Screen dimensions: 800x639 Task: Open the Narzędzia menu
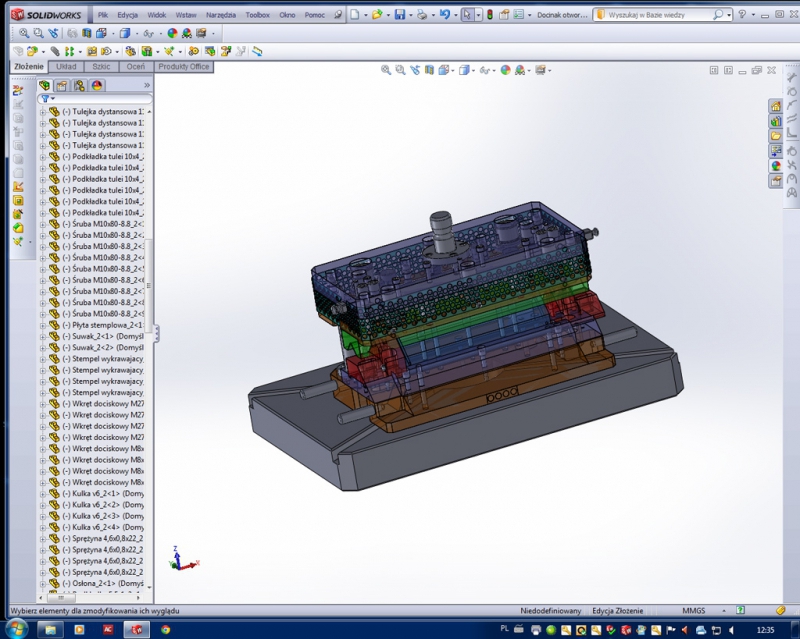pyautogui.click(x=221, y=16)
